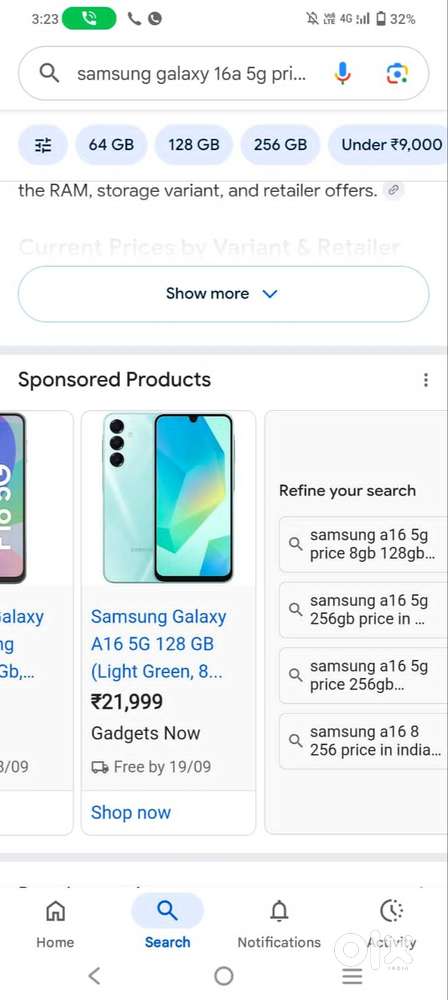Select suggestion samsung a16 5g price 8gb 128gb
The height and width of the screenshot is (1000, 448).
pyautogui.click(x=362, y=544)
